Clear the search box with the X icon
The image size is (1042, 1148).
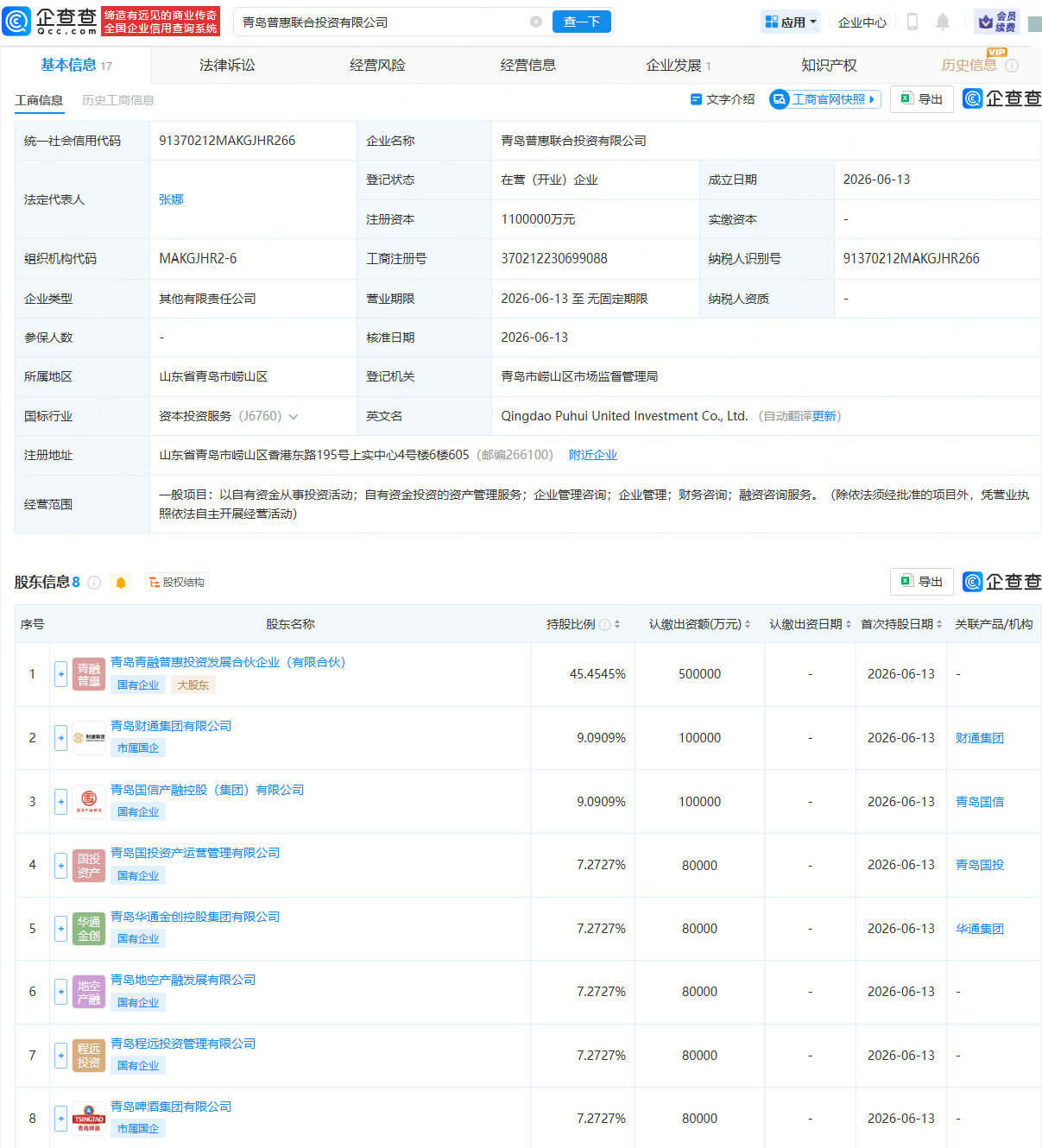pos(536,22)
